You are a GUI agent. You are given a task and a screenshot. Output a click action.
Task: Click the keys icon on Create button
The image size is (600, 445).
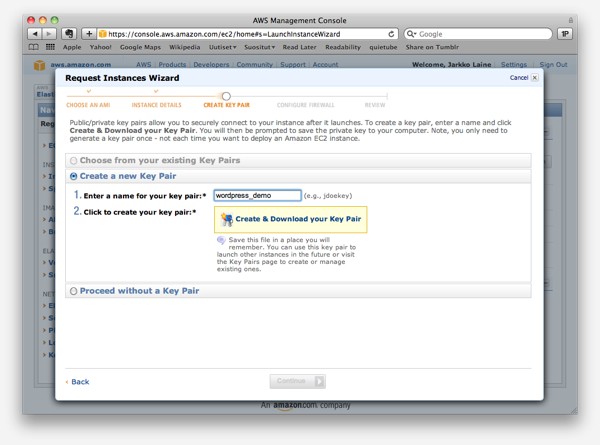[227, 219]
